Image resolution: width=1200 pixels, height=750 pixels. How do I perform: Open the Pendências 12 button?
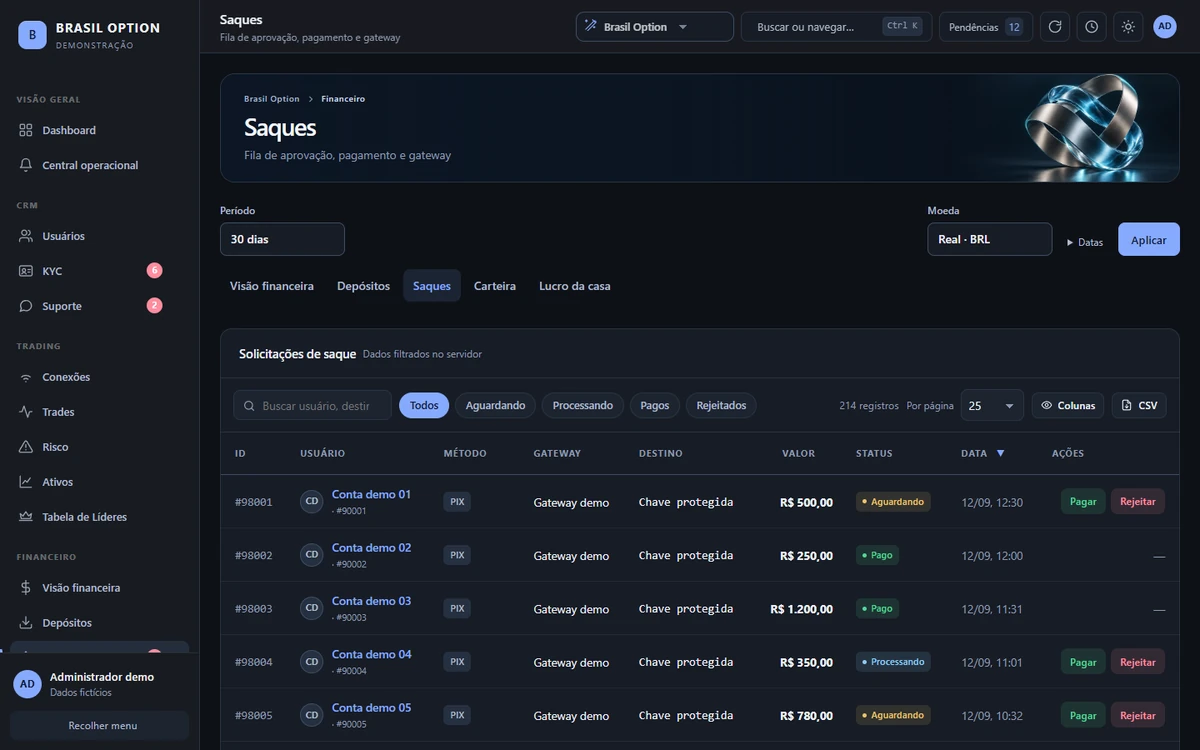986,27
